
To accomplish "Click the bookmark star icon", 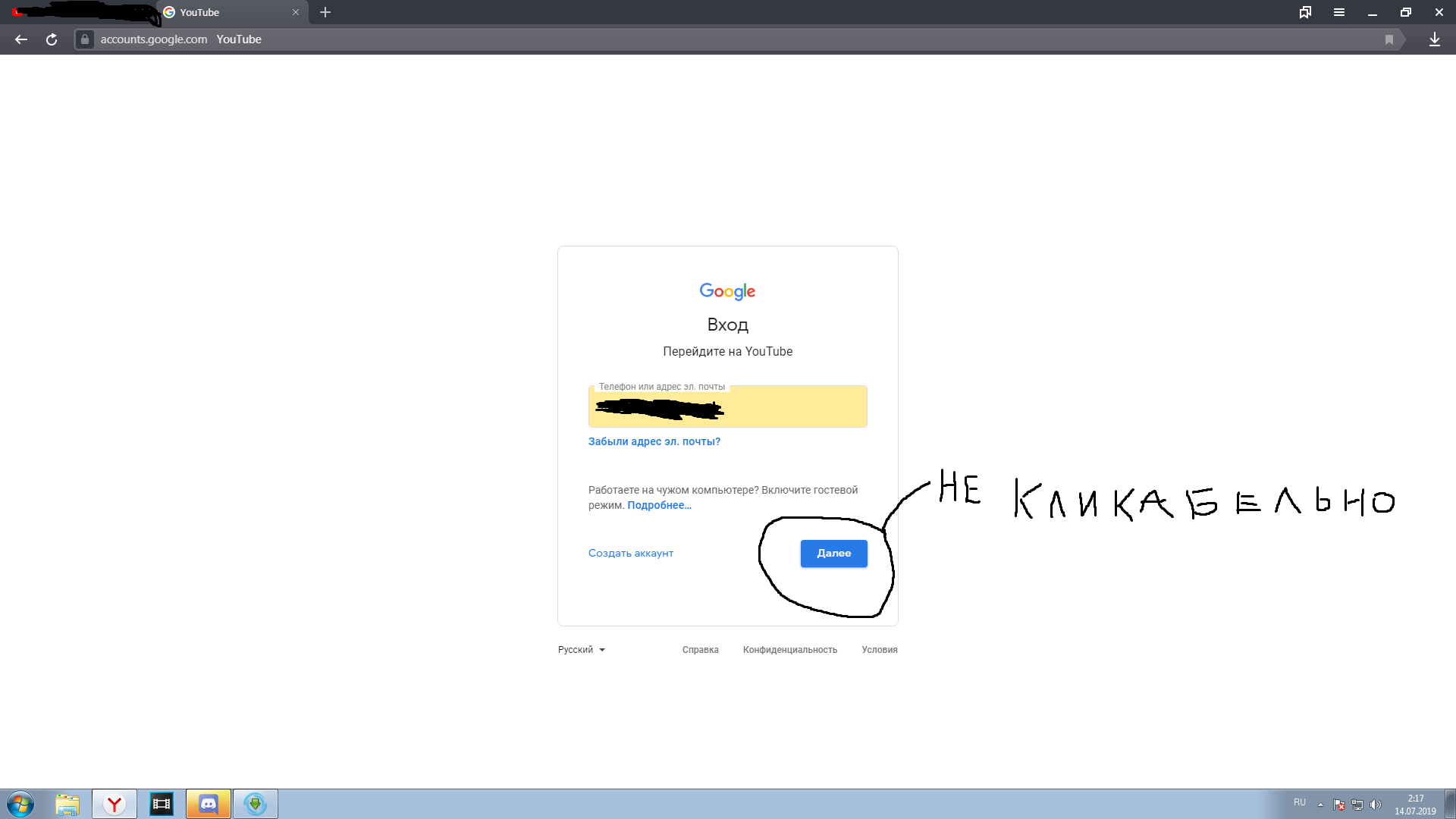I will tap(1388, 39).
